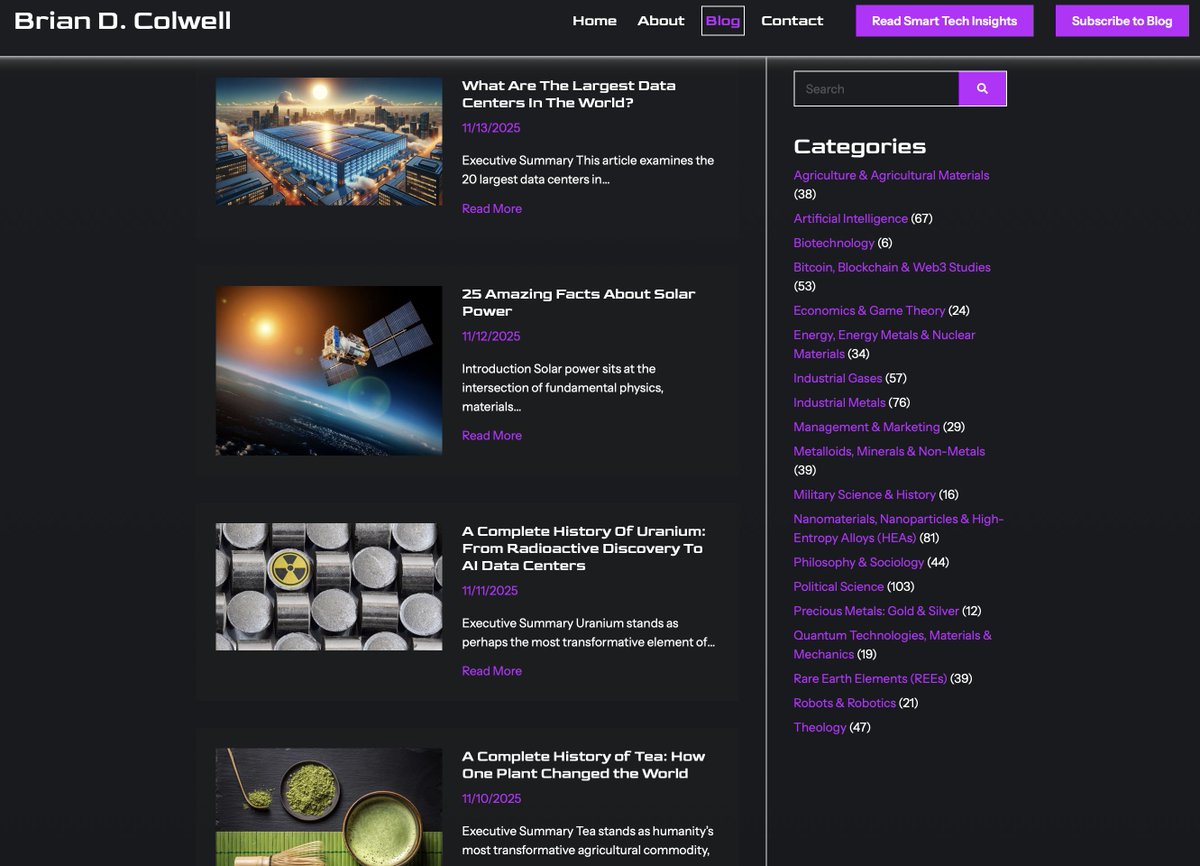The height and width of the screenshot is (866, 1200).
Task: Click the search magnifier icon button
Action: pyautogui.click(x=982, y=89)
